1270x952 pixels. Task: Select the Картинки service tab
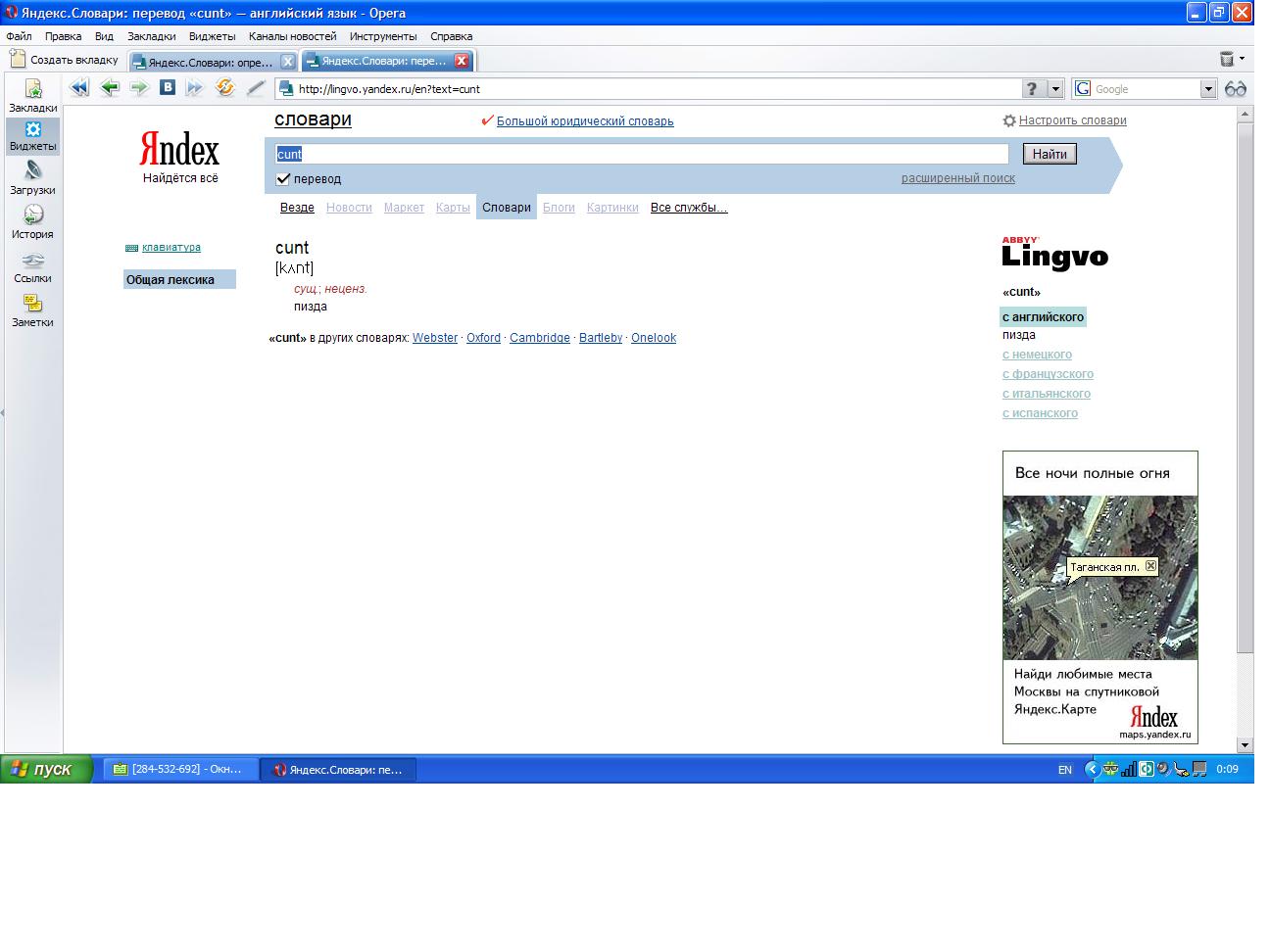(x=612, y=208)
